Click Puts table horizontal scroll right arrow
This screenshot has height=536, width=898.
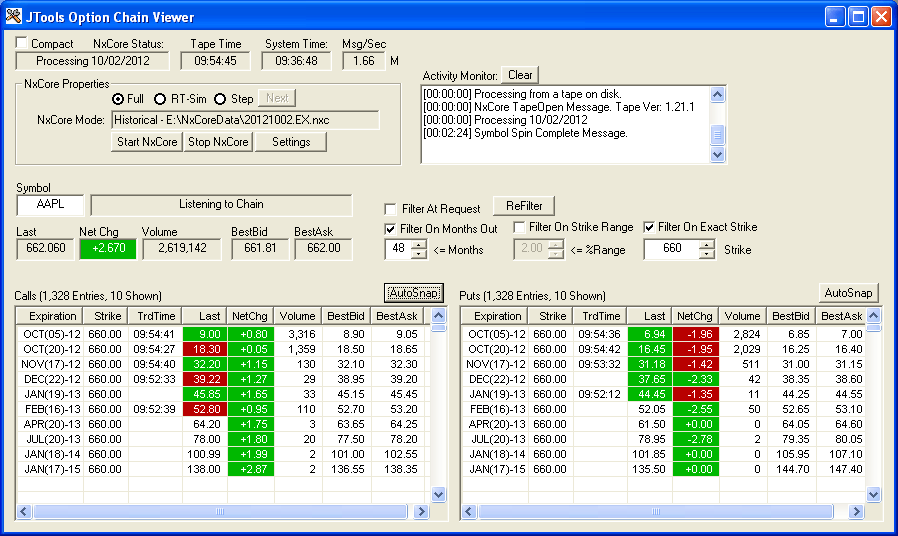(856, 511)
